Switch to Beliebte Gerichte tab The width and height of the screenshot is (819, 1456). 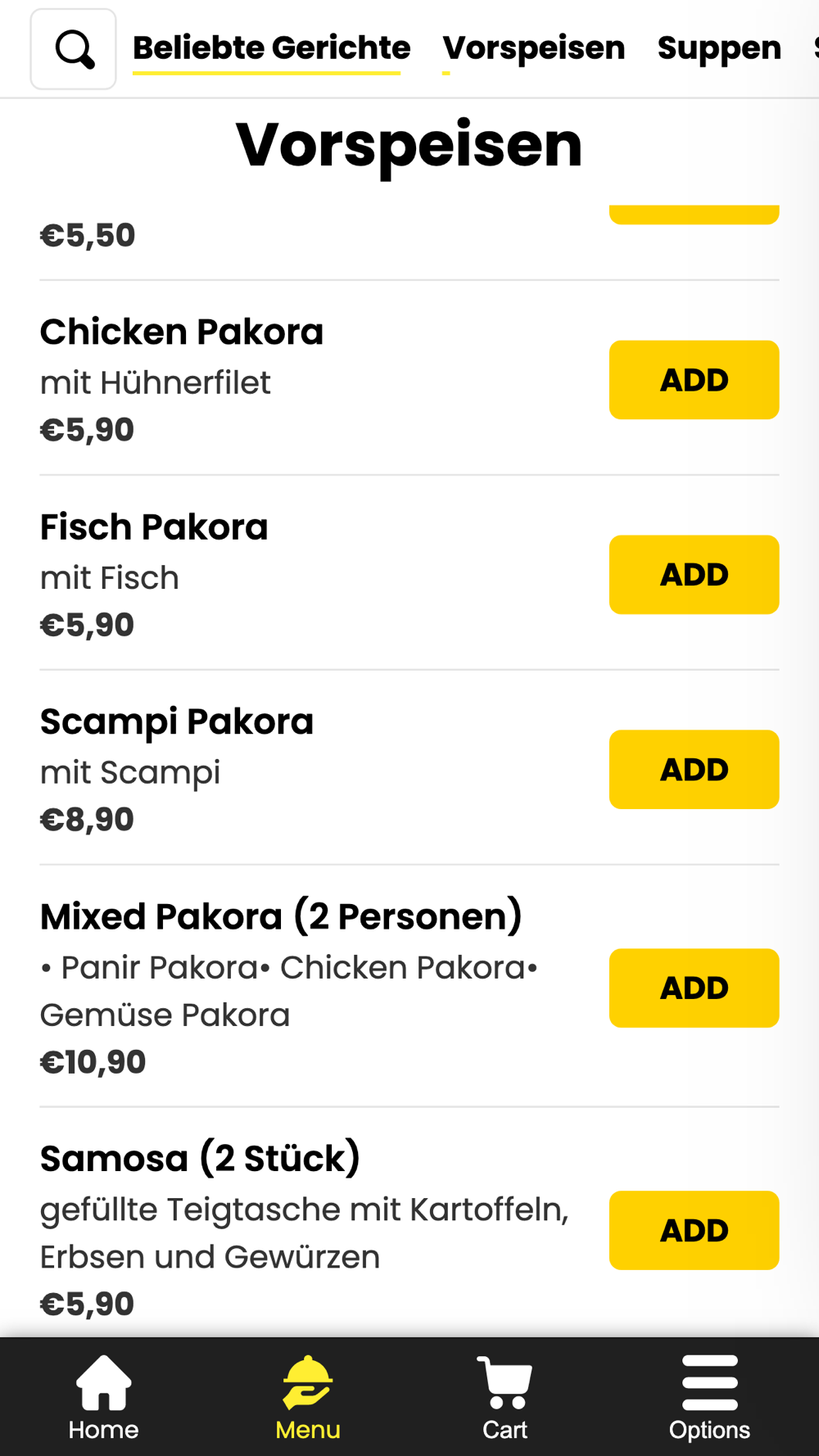coord(271,47)
